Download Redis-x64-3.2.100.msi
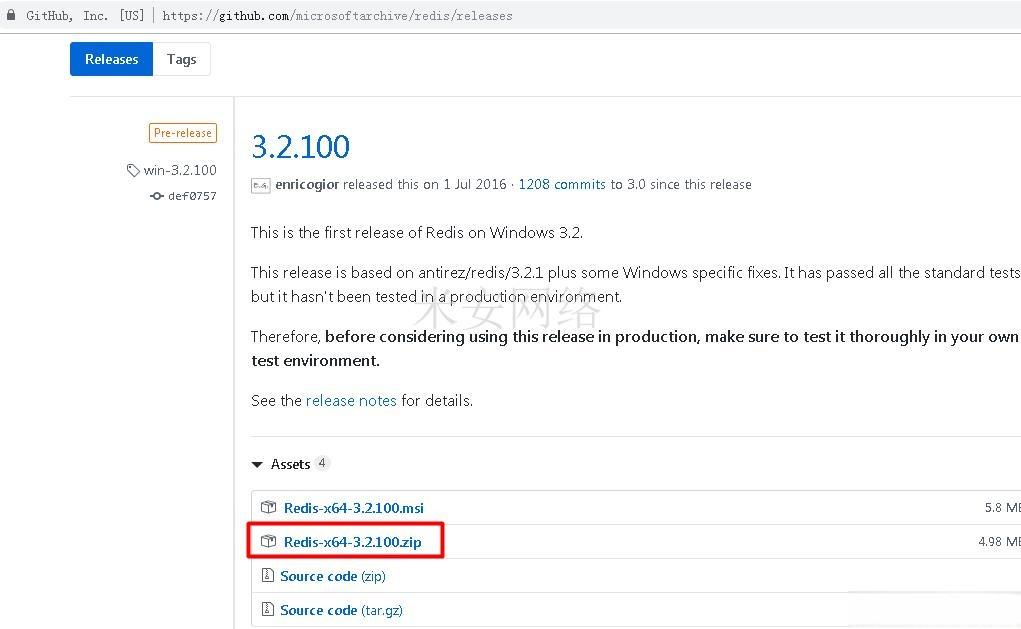 354,508
